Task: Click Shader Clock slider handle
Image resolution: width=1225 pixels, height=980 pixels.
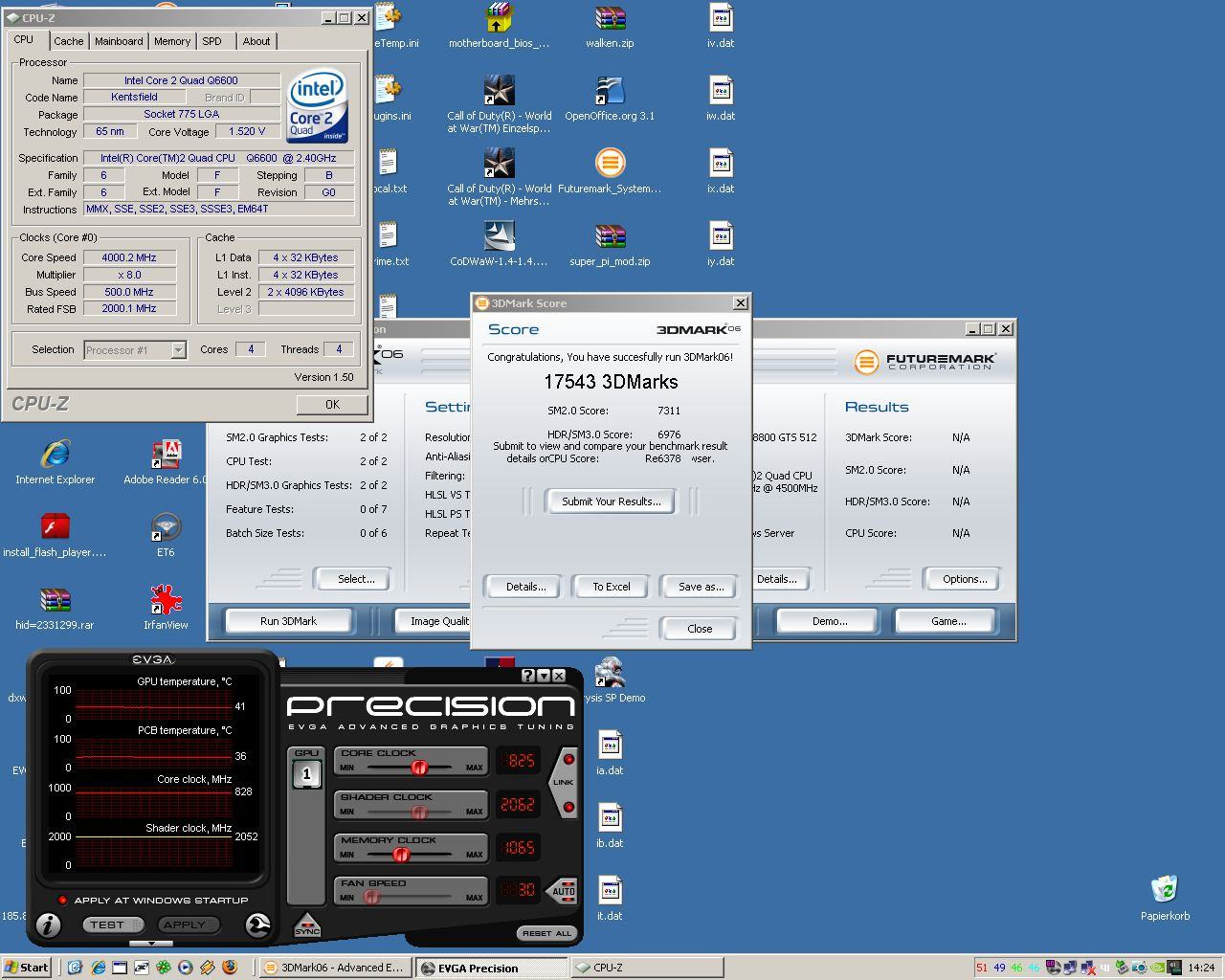Action: point(418,812)
